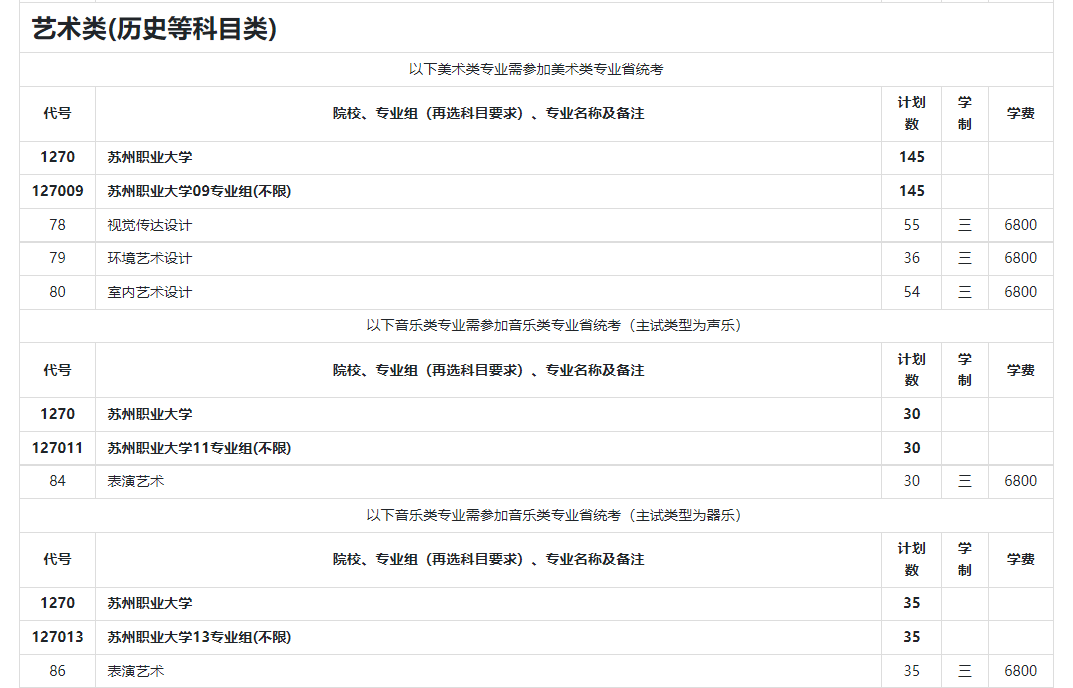The width and height of the screenshot is (1073, 688).
Task: Click 学制 value 三 in the 环境艺术设计 row
Action: click(965, 258)
